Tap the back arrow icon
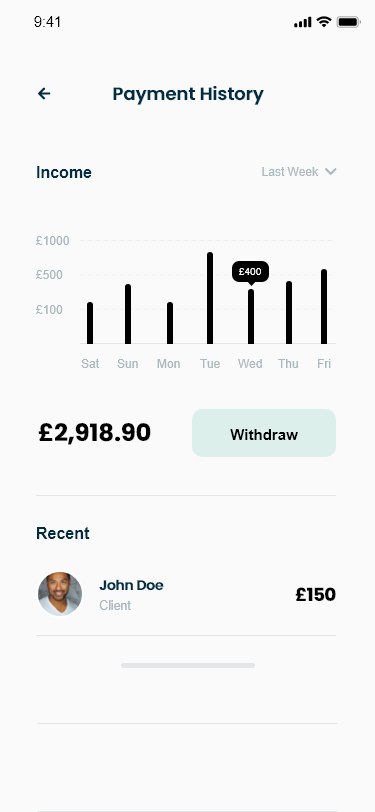Image resolution: width=375 pixels, height=812 pixels. coord(44,93)
